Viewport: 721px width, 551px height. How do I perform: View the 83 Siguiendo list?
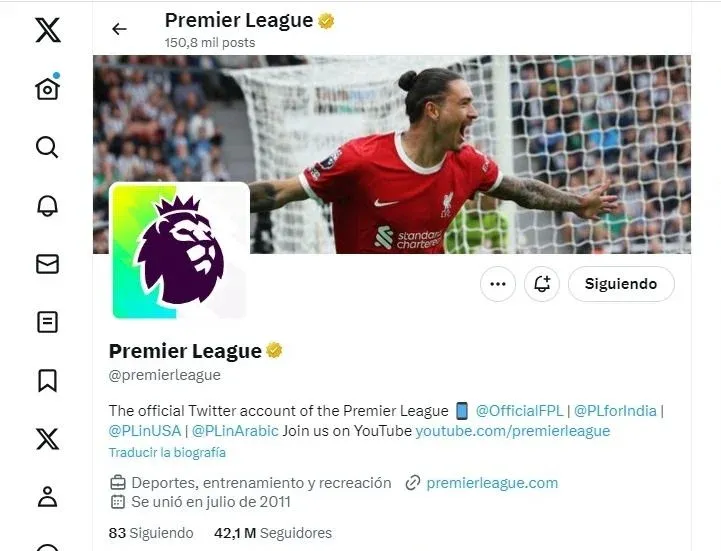click(x=151, y=533)
